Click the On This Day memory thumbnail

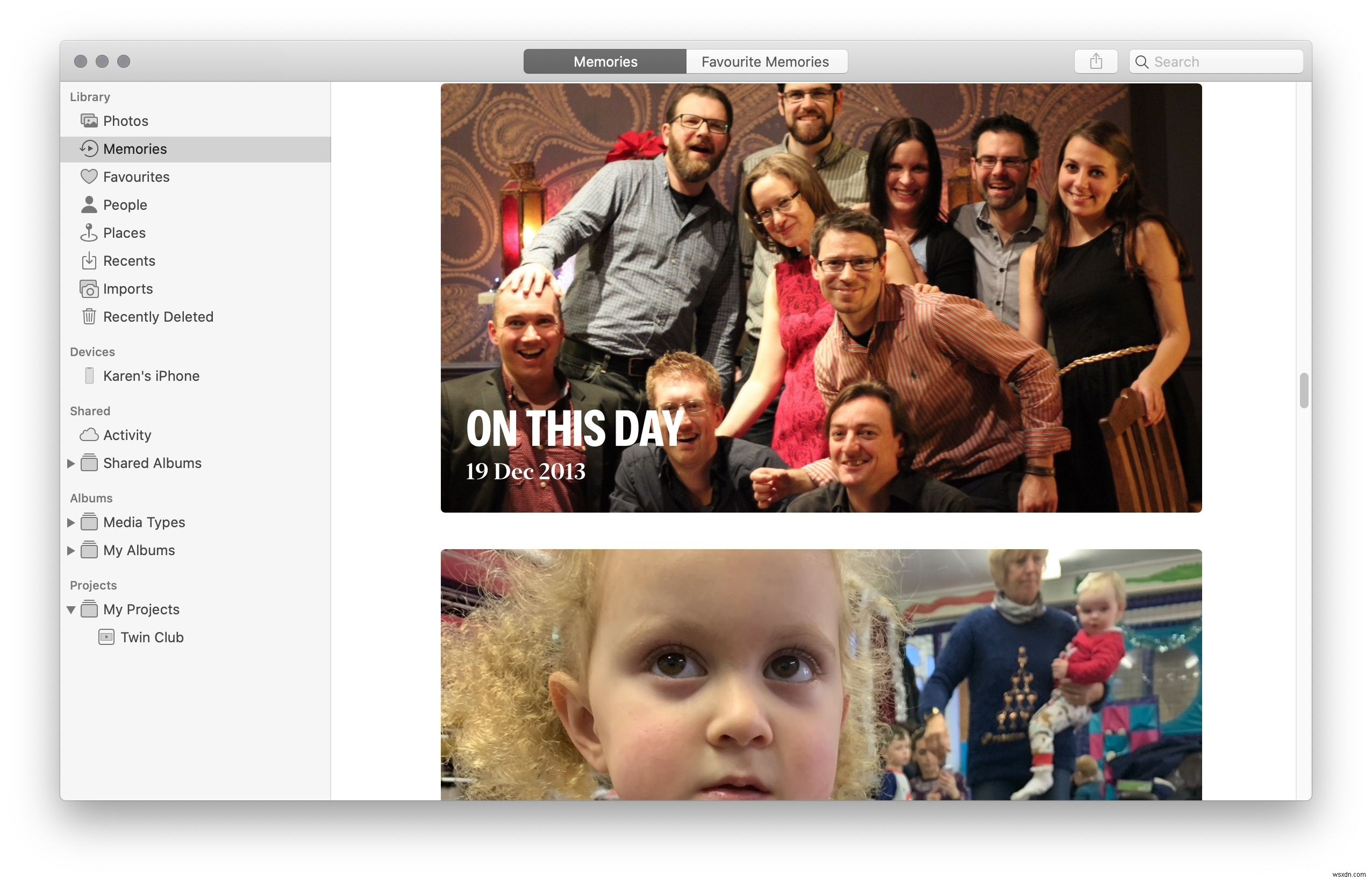click(821, 298)
